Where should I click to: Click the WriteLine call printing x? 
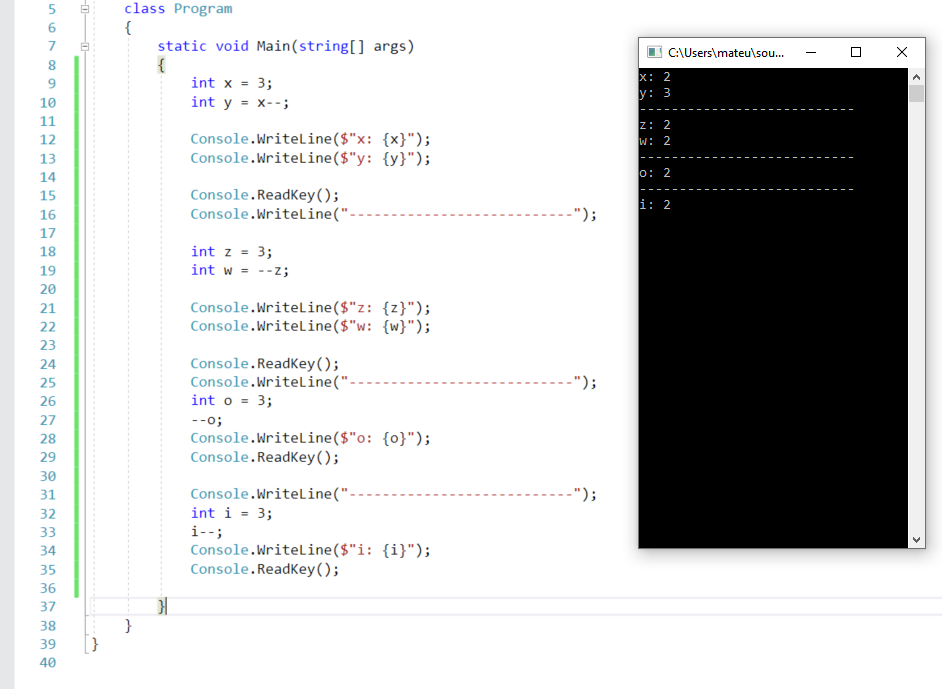coord(311,139)
